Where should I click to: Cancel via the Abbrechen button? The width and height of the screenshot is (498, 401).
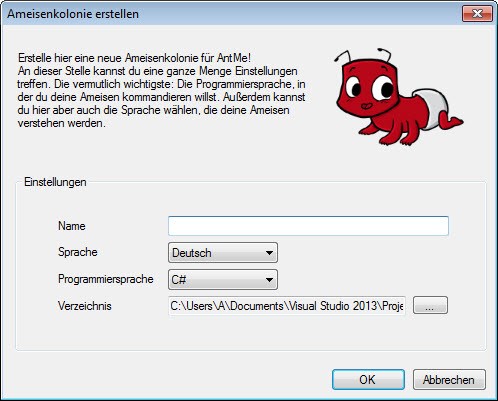(x=449, y=379)
